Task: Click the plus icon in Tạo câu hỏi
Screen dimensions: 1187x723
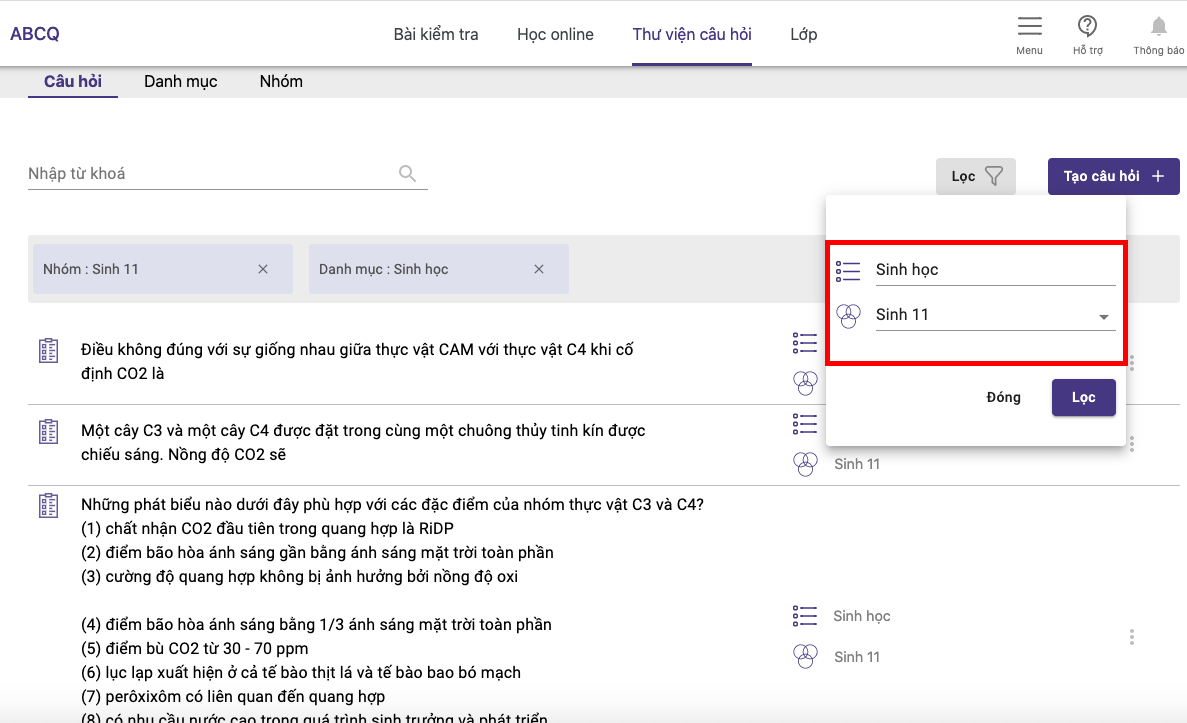Action: click(x=1157, y=176)
